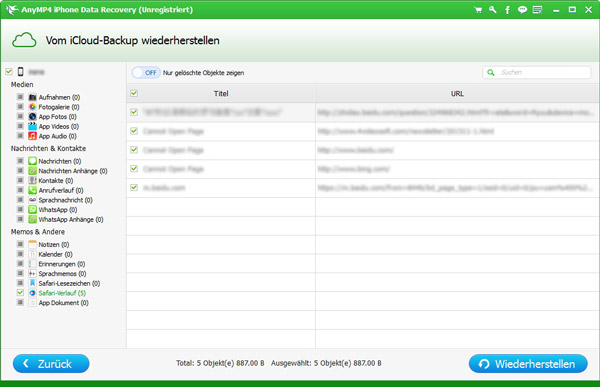Uncheck the Safari-Verlauf checkbox
Screen dimensions: 600x387
[20, 292]
